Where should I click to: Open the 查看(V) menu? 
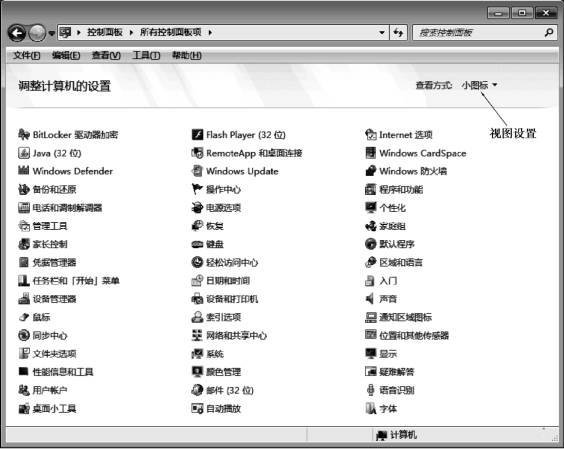106,55
